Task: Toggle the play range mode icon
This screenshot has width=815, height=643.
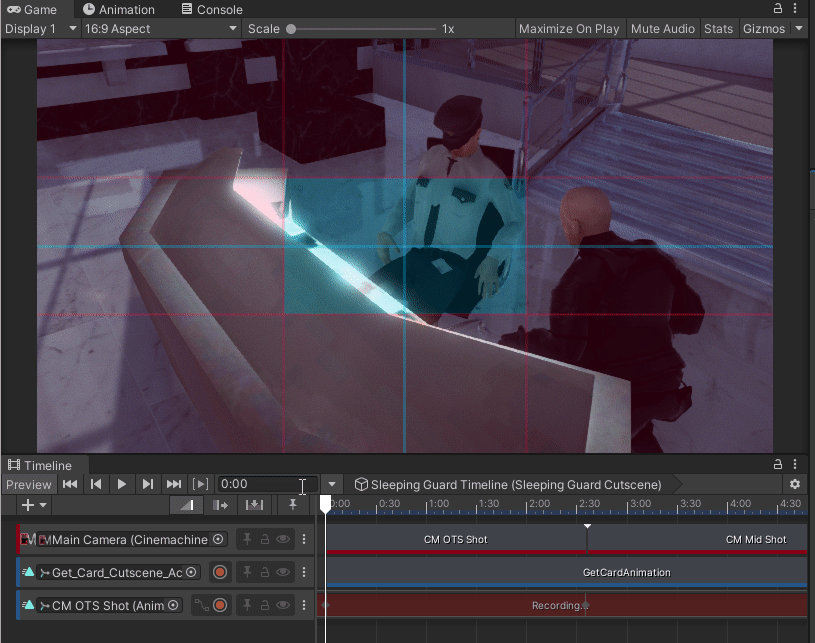Action: 200,484
